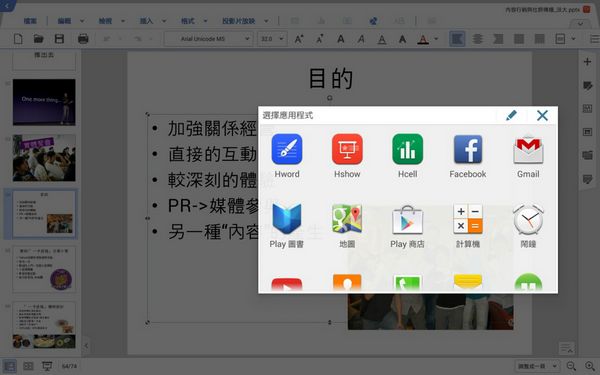Toggle distributed text alignment
Image resolution: width=600 pixels, height=375 pixels.
(x=540, y=39)
